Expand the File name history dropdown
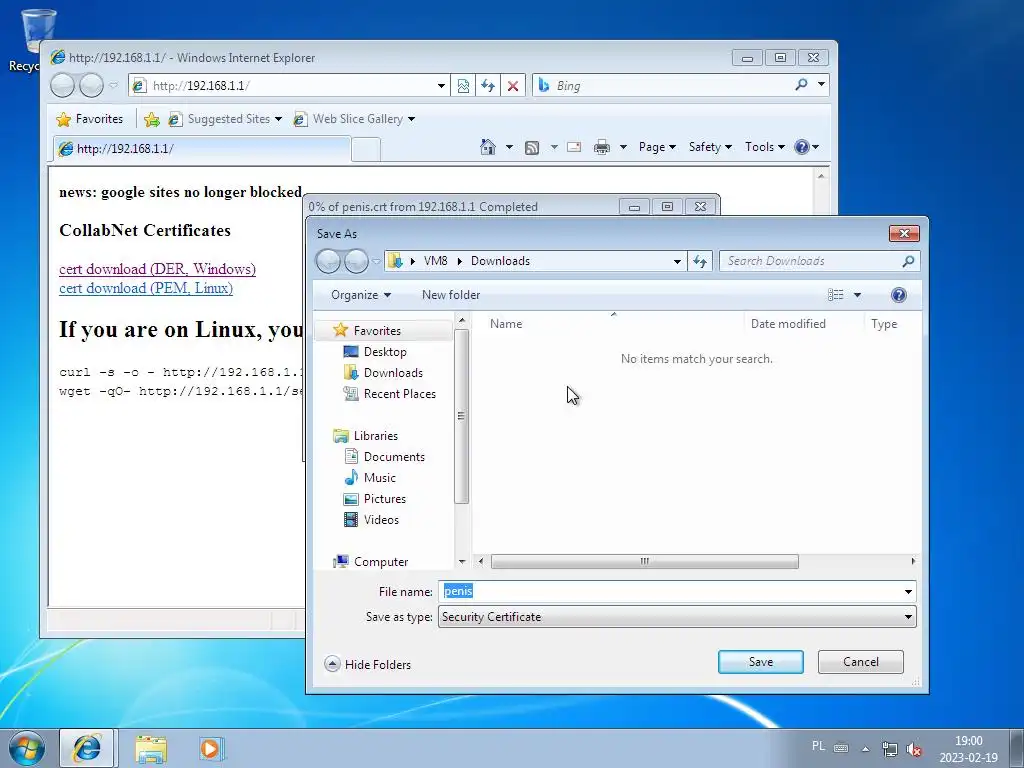 click(x=908, y=592)
